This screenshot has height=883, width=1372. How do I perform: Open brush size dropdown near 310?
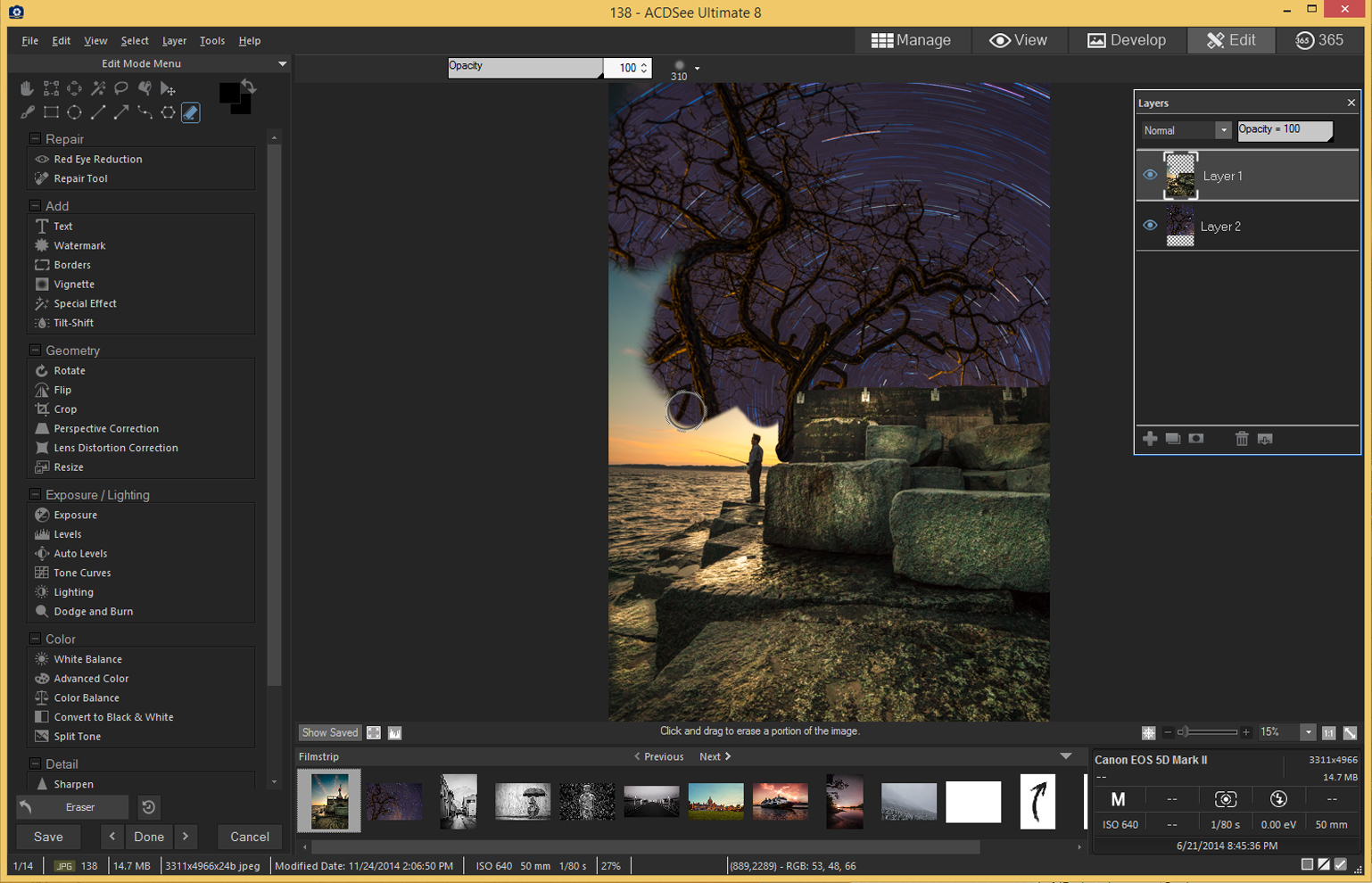pyautogui.click(x=697, y=68)
